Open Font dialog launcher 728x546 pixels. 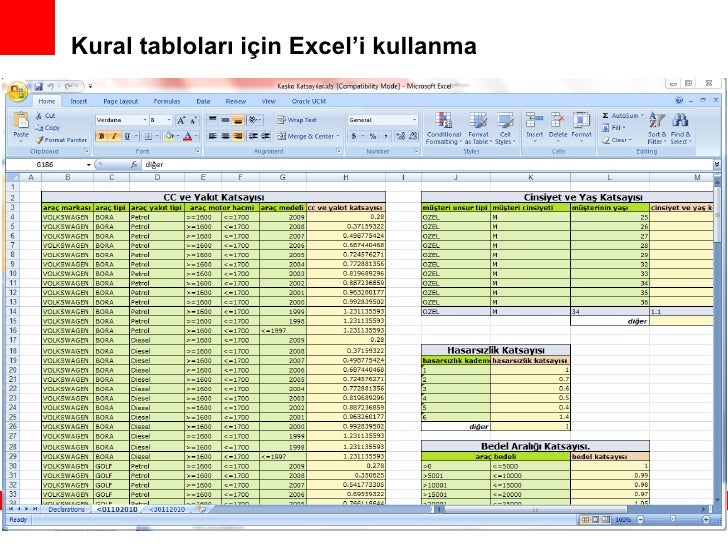point(197,151)
